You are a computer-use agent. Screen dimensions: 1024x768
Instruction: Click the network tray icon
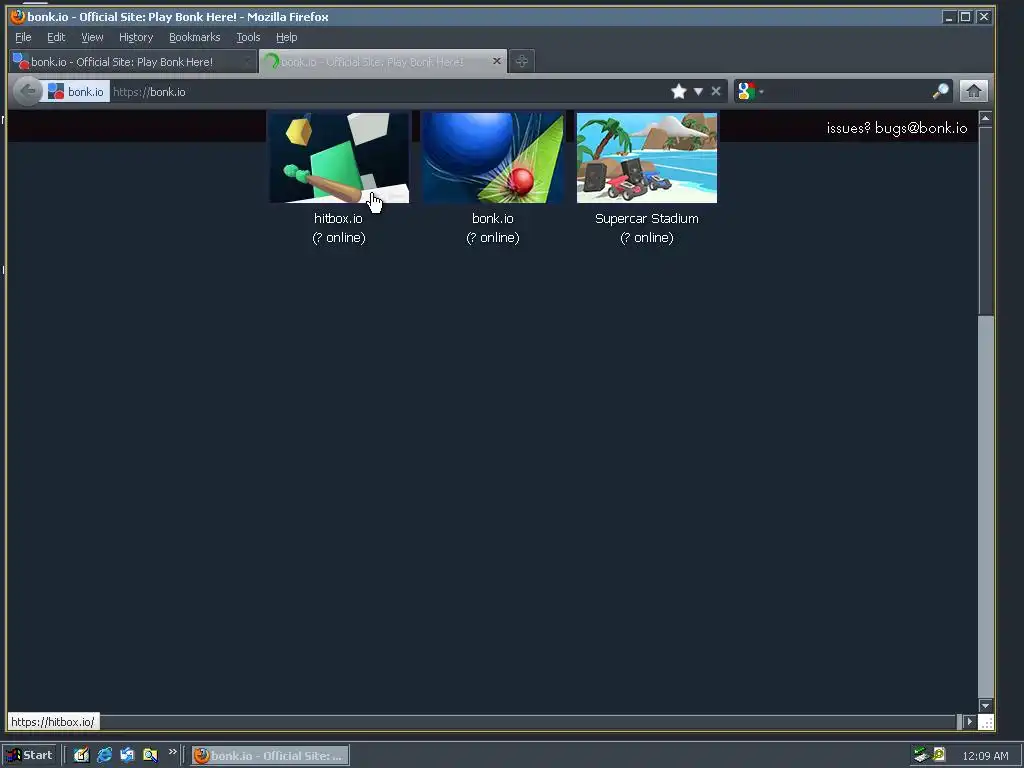point(921,755)
